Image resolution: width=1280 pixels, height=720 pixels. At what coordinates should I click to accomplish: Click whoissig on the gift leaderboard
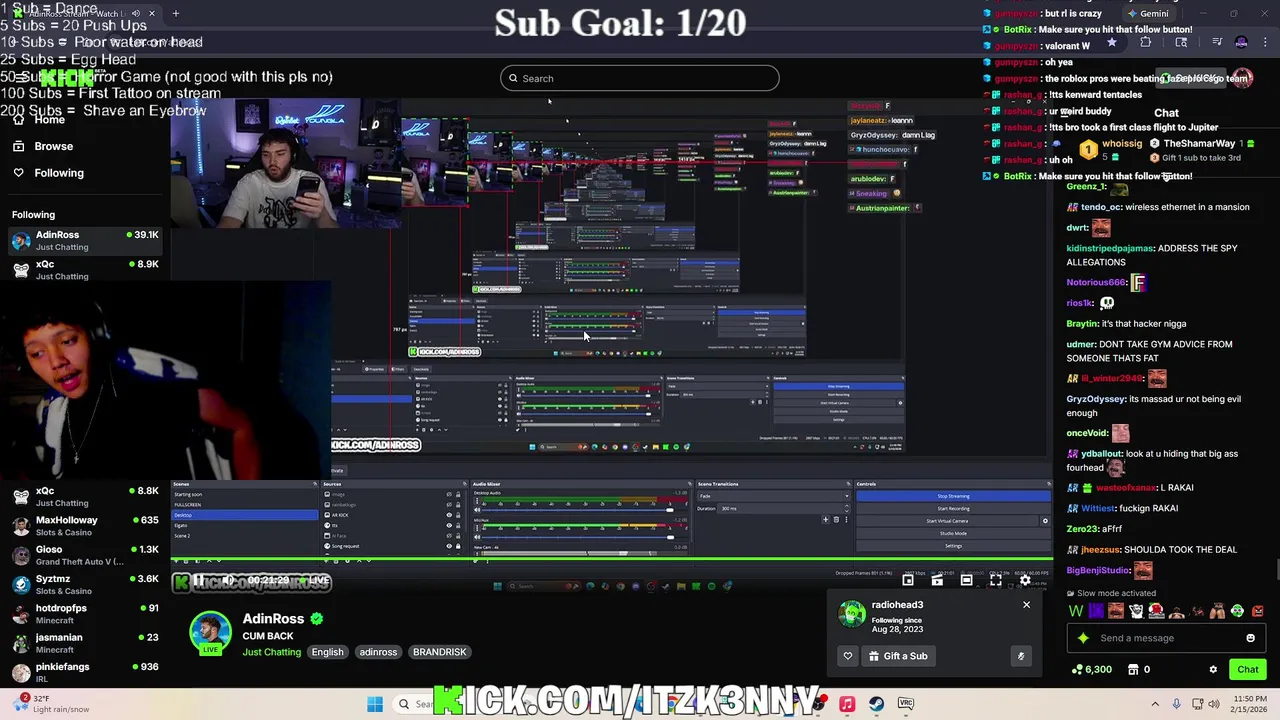tap(1121, 144)
